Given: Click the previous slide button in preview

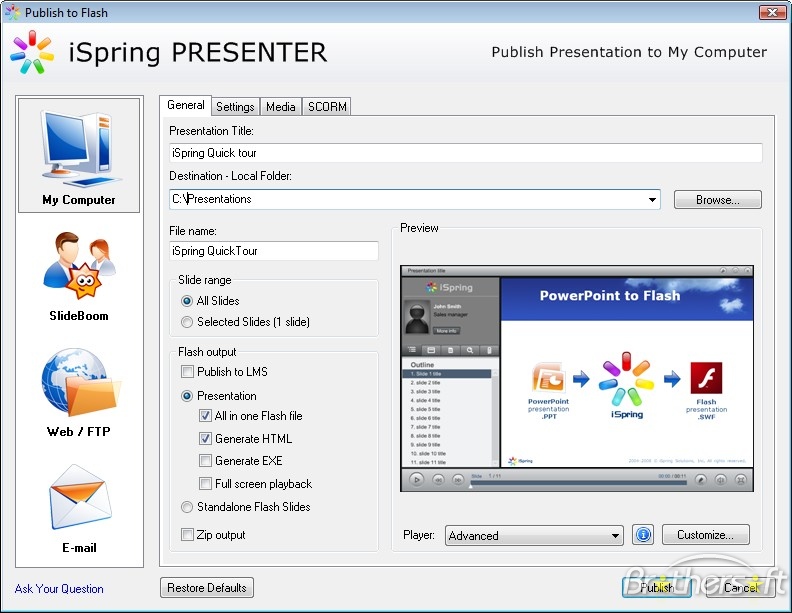Looking at the screenshot, I should coord(438,479).
